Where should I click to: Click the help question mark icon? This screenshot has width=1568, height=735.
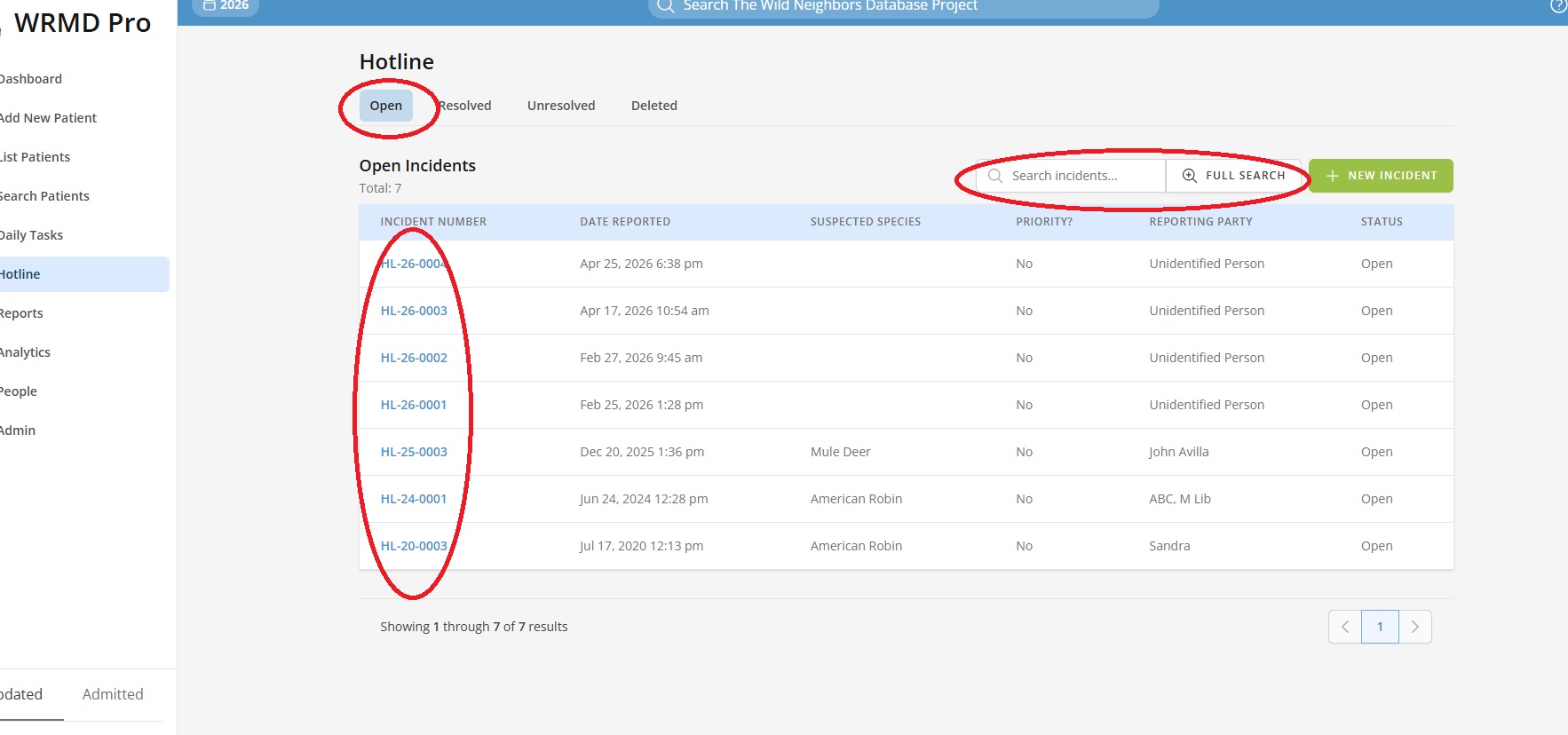click(1559, 6)
